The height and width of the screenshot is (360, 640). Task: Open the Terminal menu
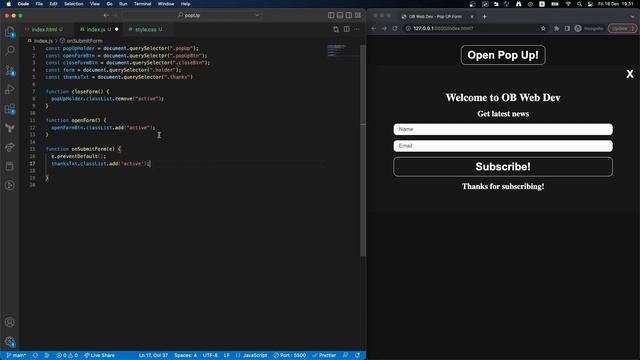(142, 4)
